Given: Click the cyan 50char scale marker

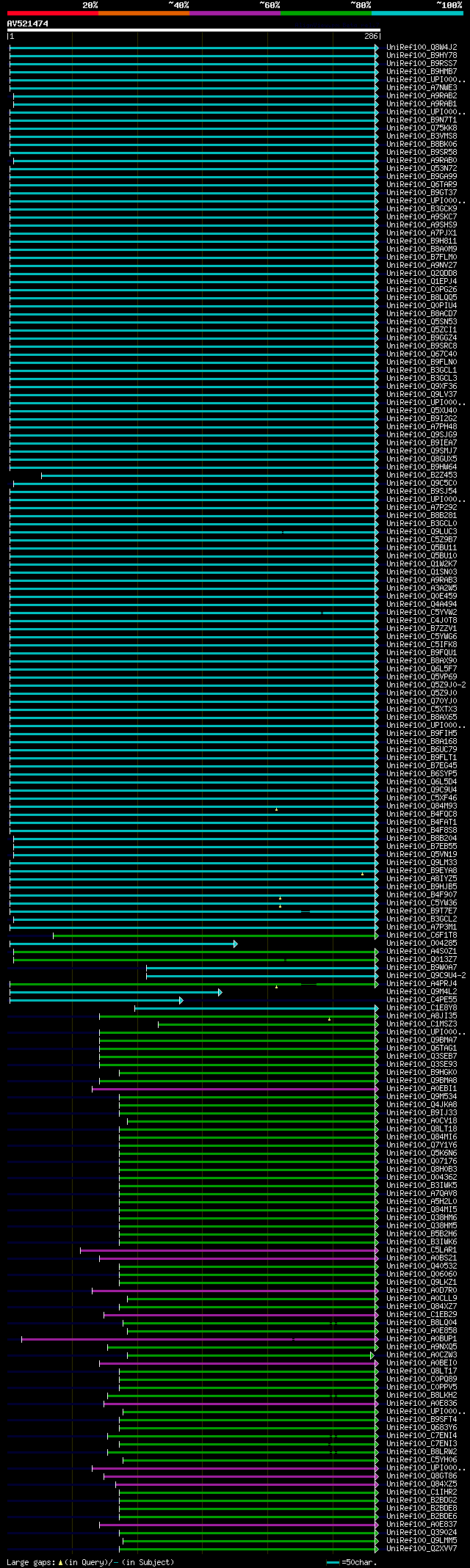Looking at the screenshot, I should (x=333, y=1562).
